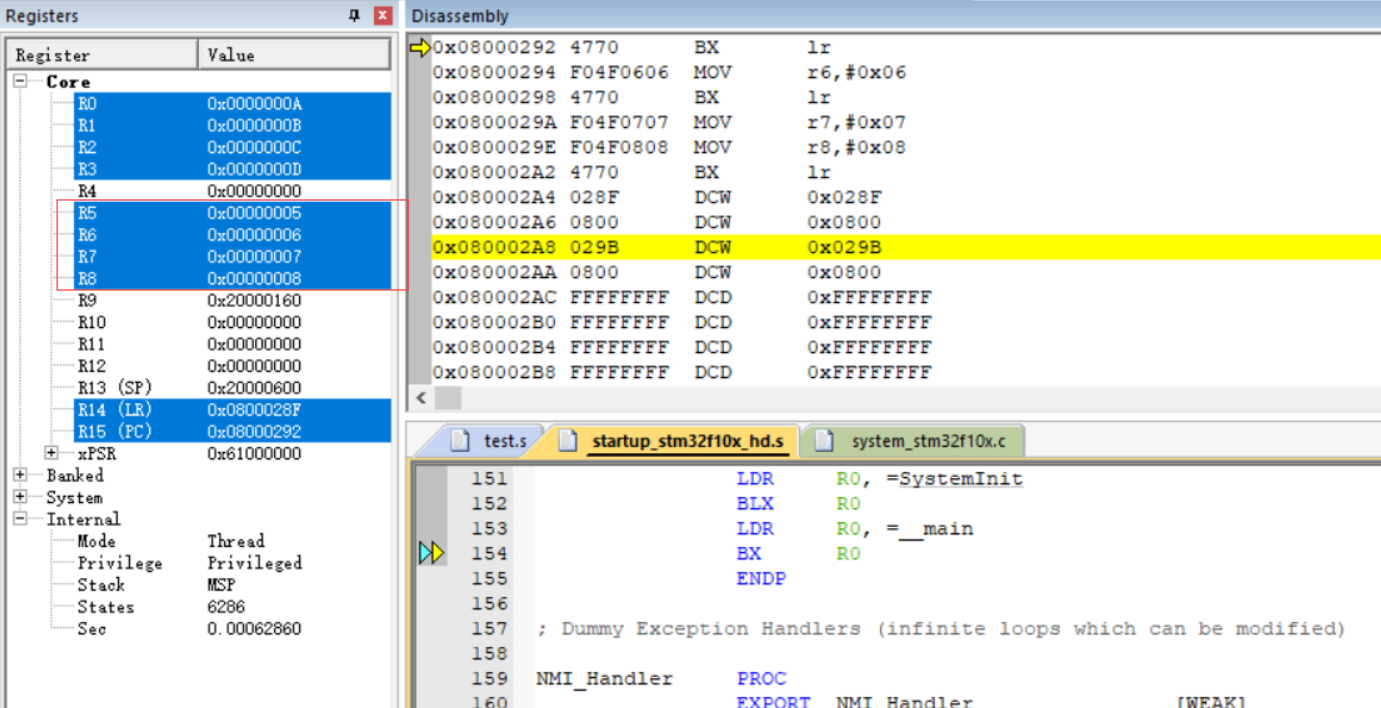Close the Registers panel
Viewport: 1381px width, 708px height.
click(x=382, y=16)
